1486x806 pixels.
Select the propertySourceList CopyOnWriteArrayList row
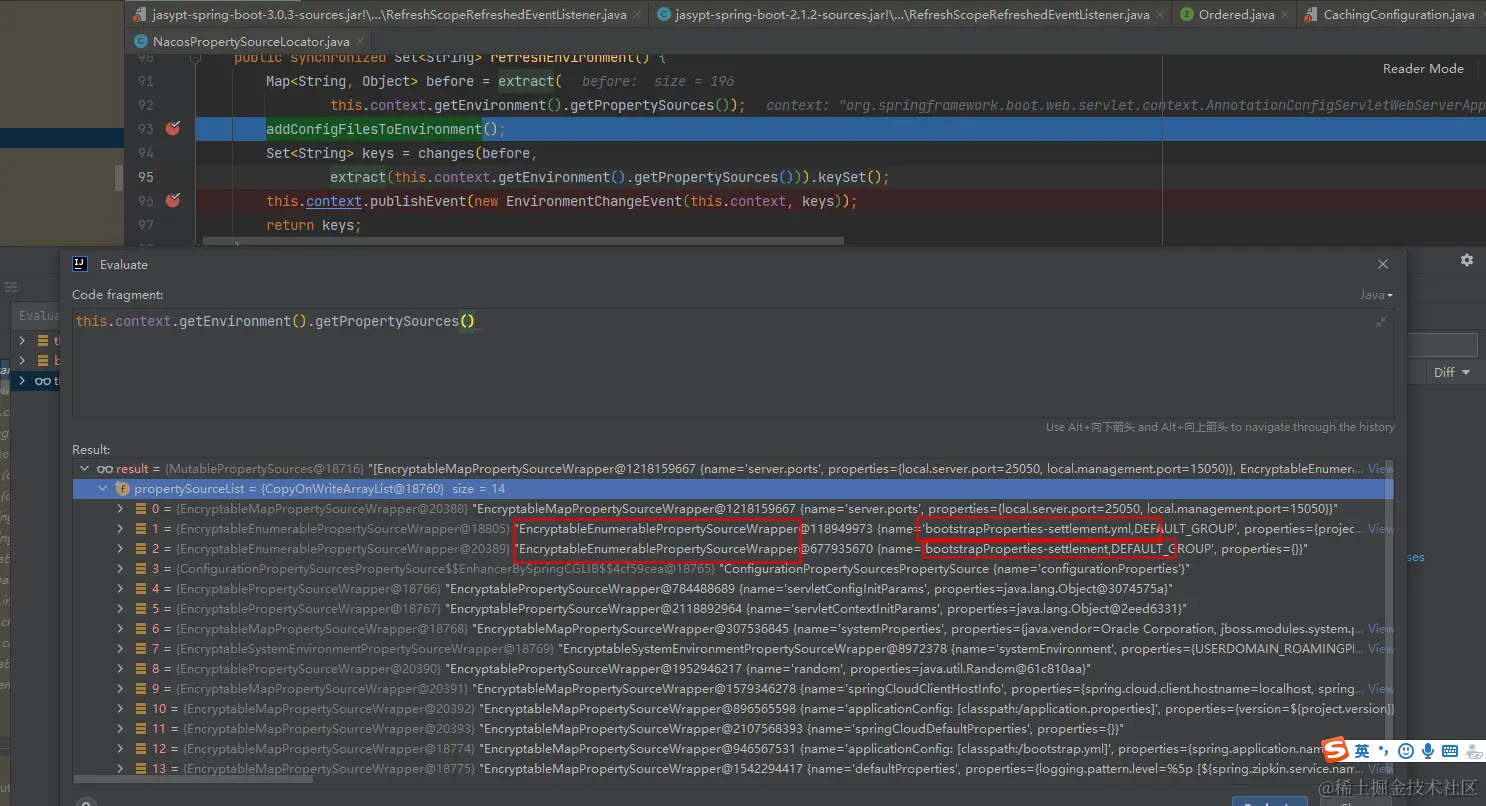(733, 489)
